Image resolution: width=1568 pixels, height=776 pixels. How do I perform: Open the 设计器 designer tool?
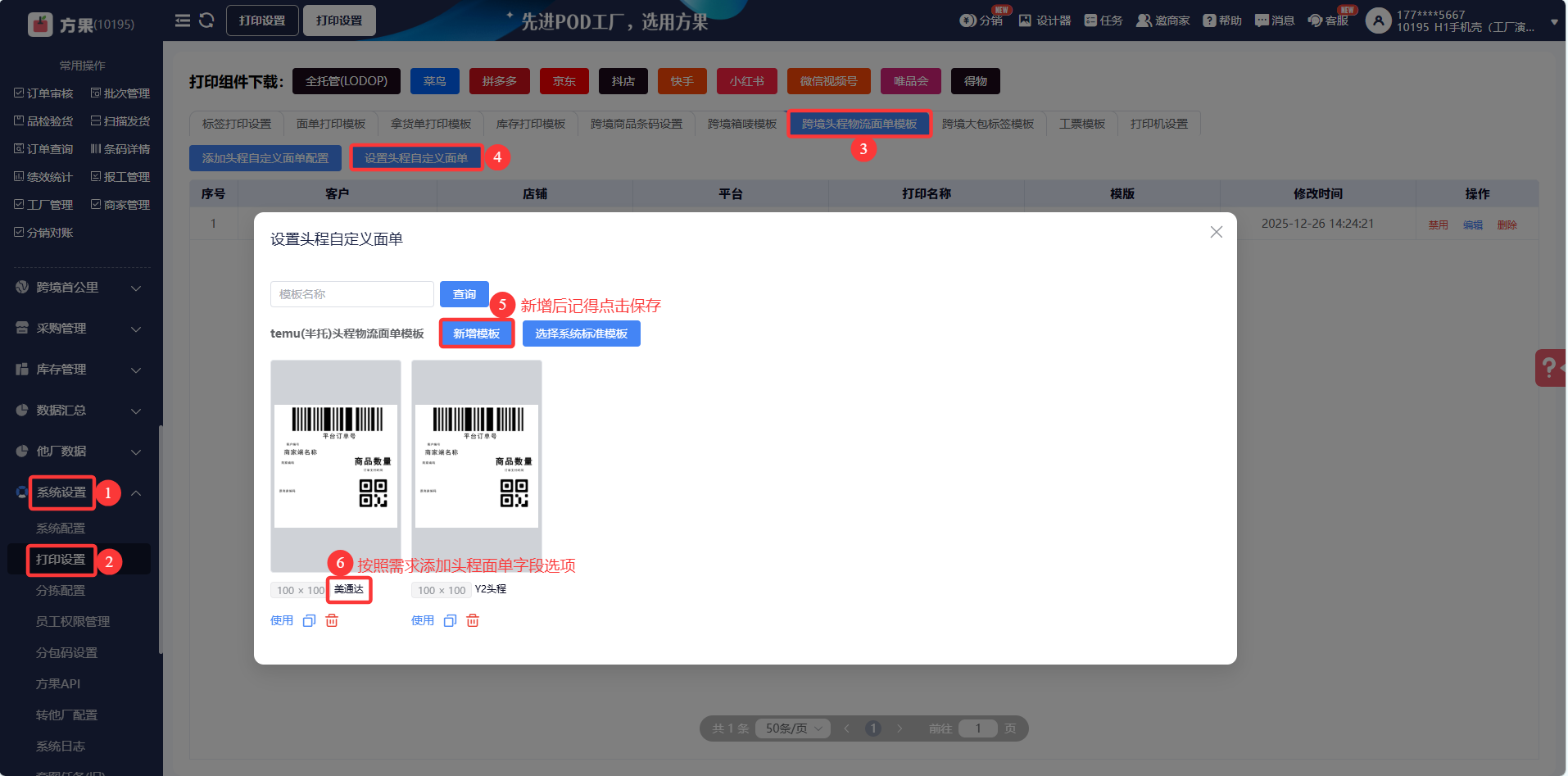1045,20
